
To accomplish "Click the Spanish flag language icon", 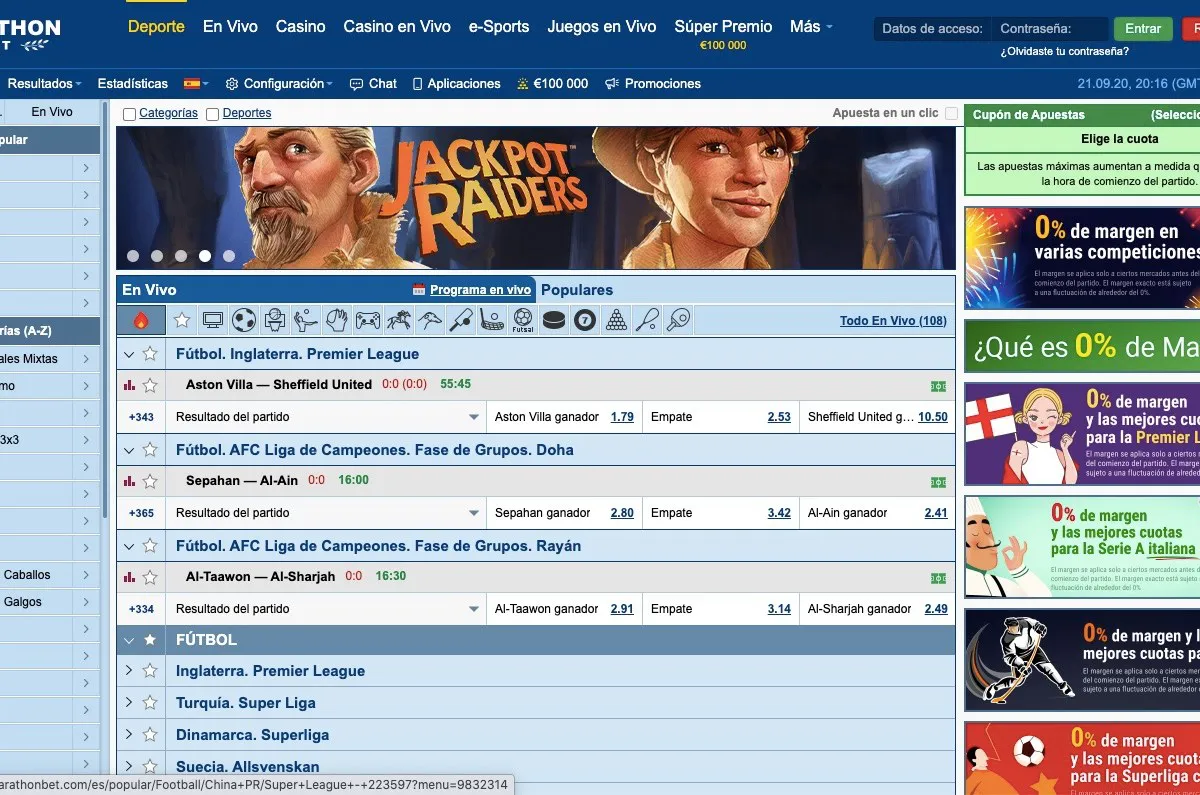I will point(191,84).
